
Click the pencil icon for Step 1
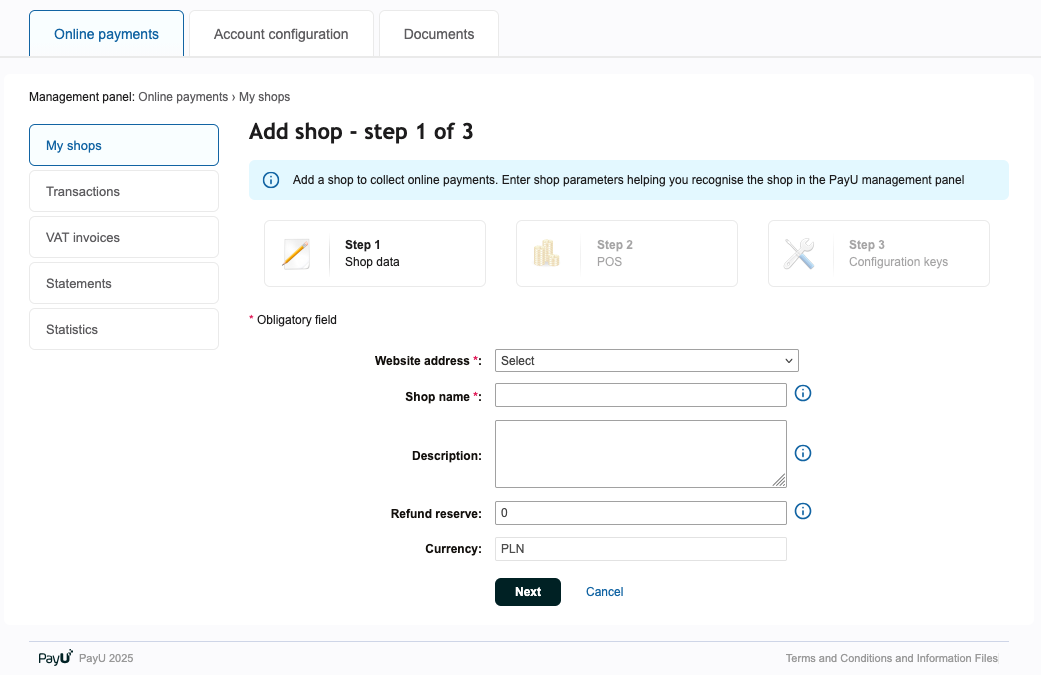pos(295,254)
